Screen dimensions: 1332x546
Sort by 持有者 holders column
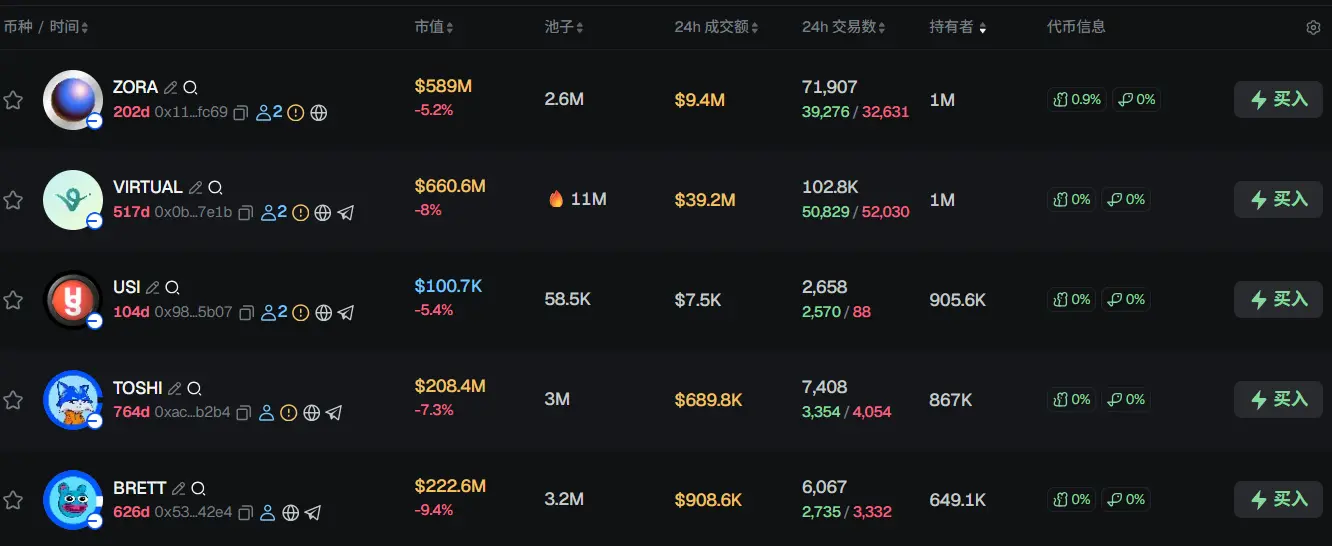(957, 28)
